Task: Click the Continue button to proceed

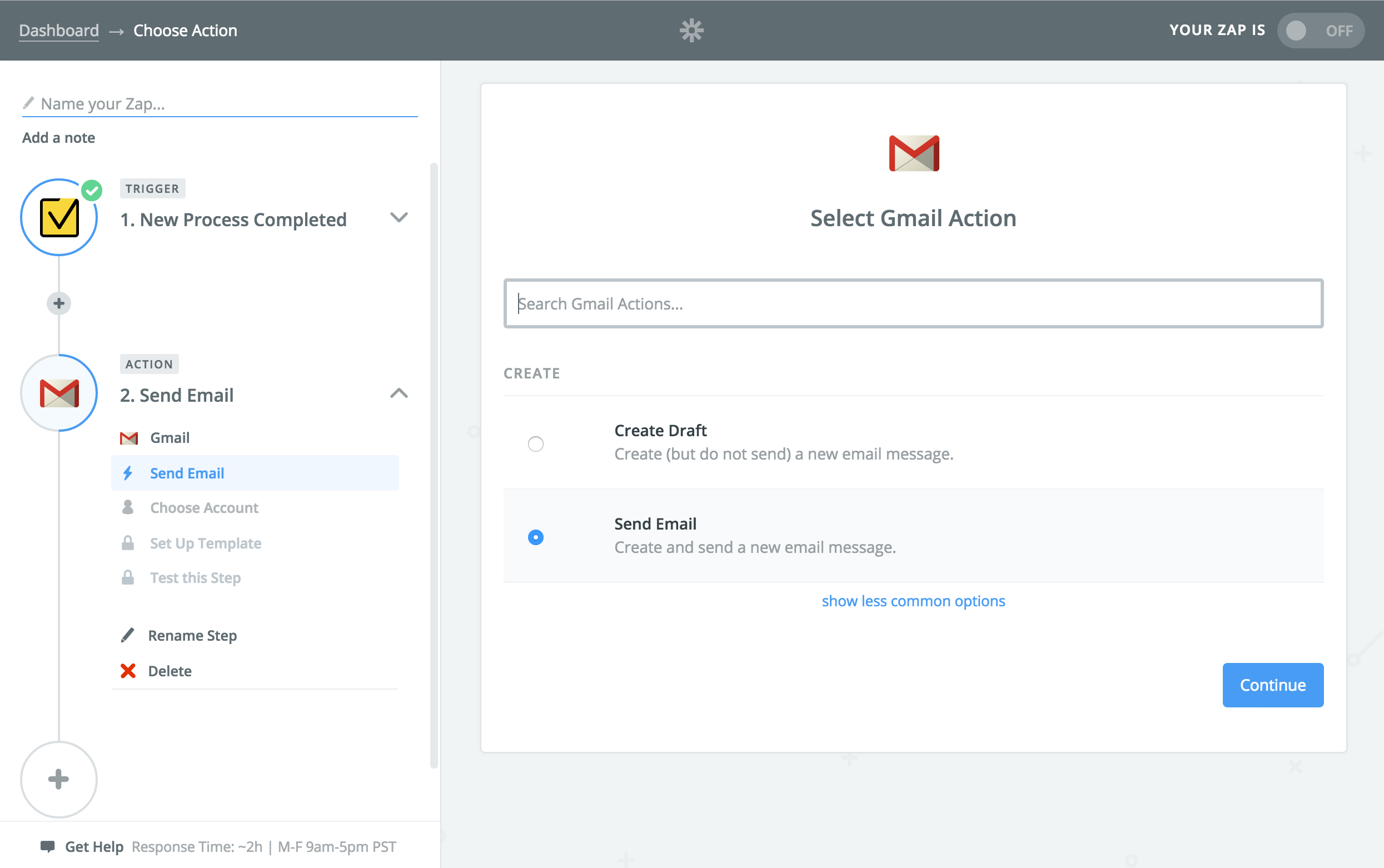Action: point(1272,684)
